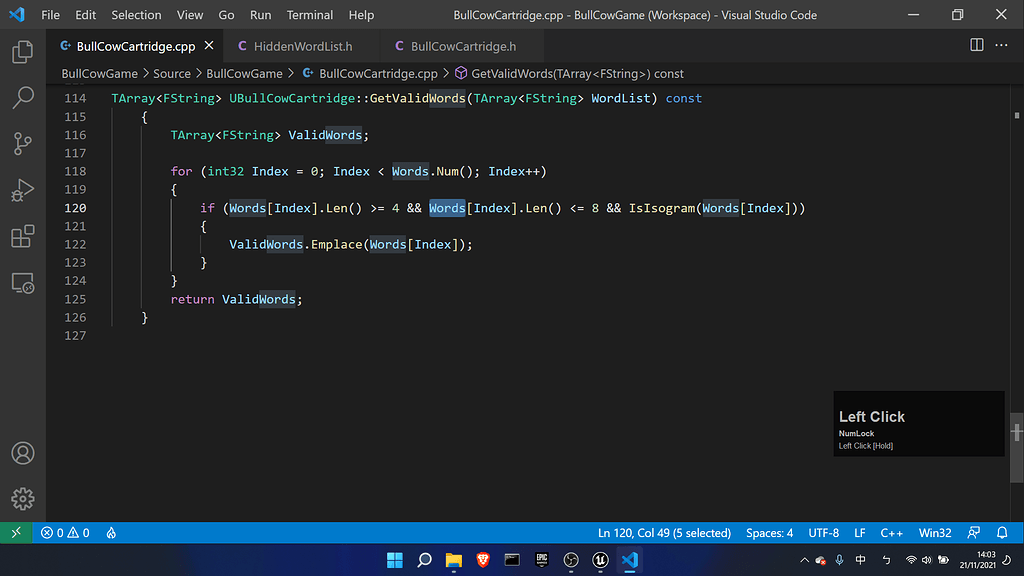Image resolution: width=1024 pixels, height=576 pixels.
Task: Open the Source Control view
Action: click(22, 143)
